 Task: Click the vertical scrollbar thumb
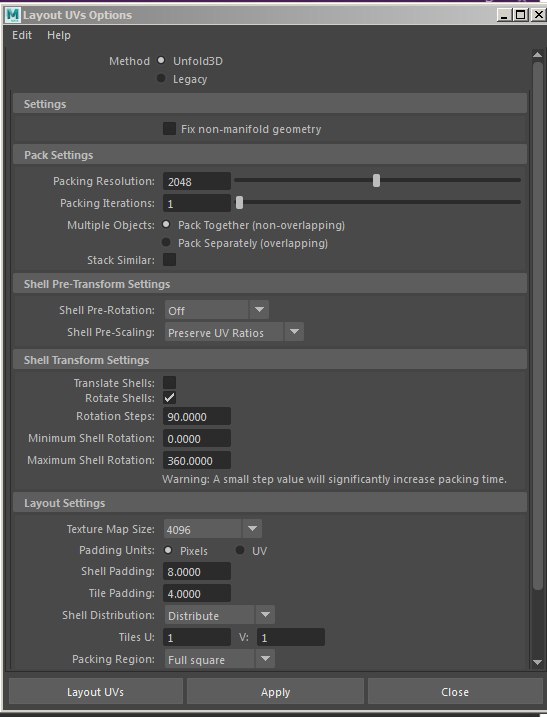point(537,326)
